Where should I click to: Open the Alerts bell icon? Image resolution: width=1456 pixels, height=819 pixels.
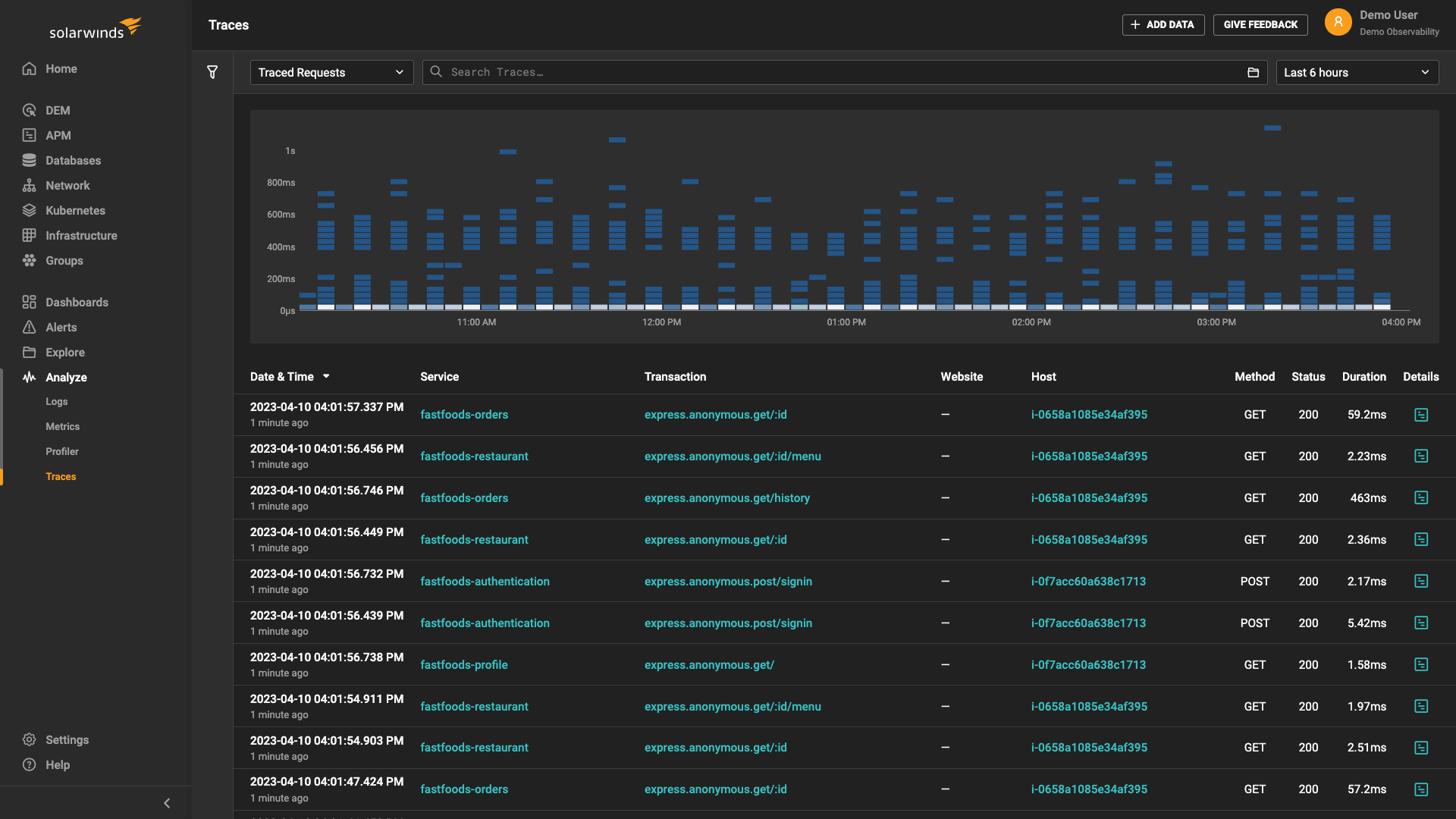coord(30,327)
